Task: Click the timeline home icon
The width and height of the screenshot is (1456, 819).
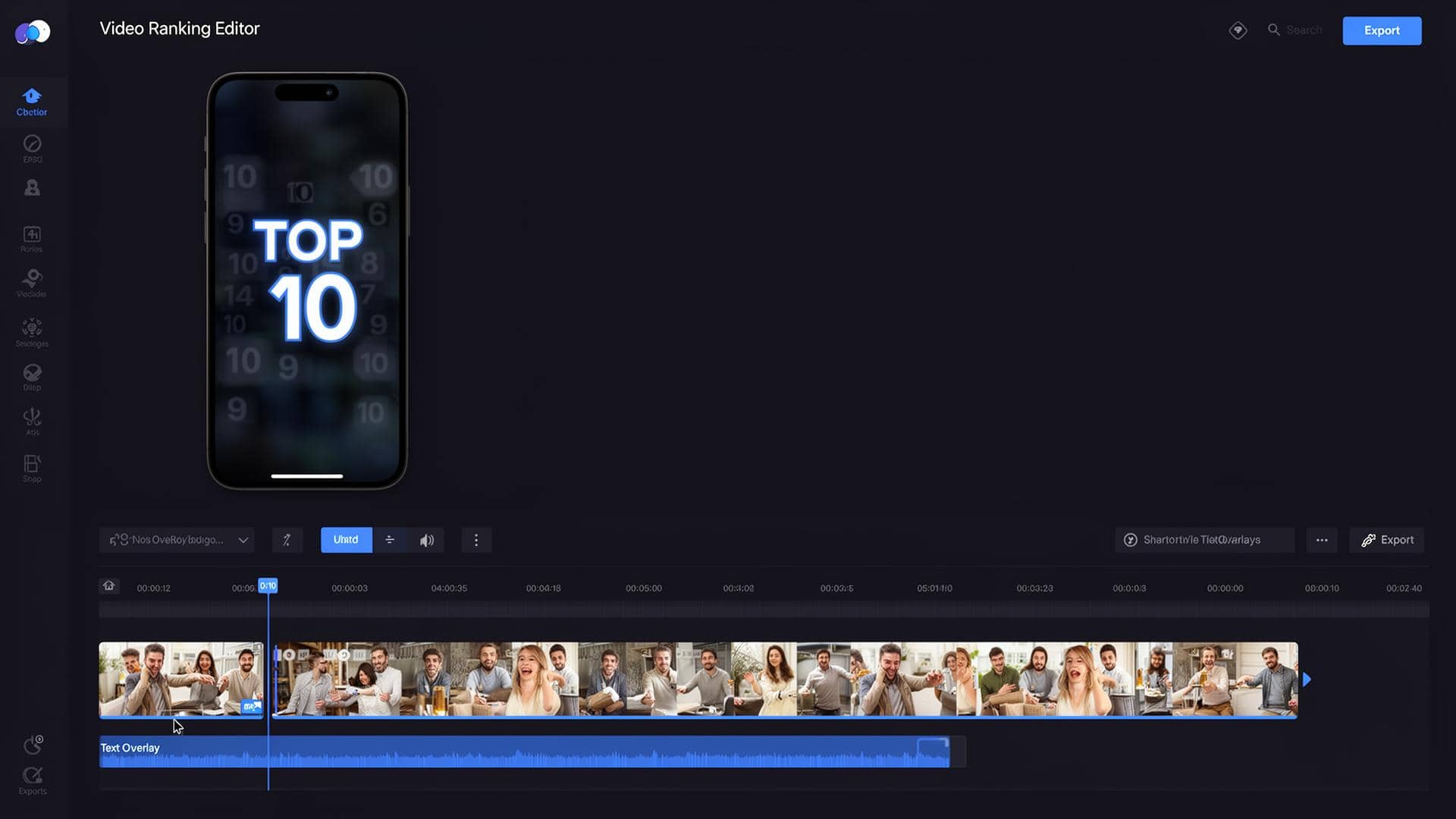Action: (x=109, y=586)
